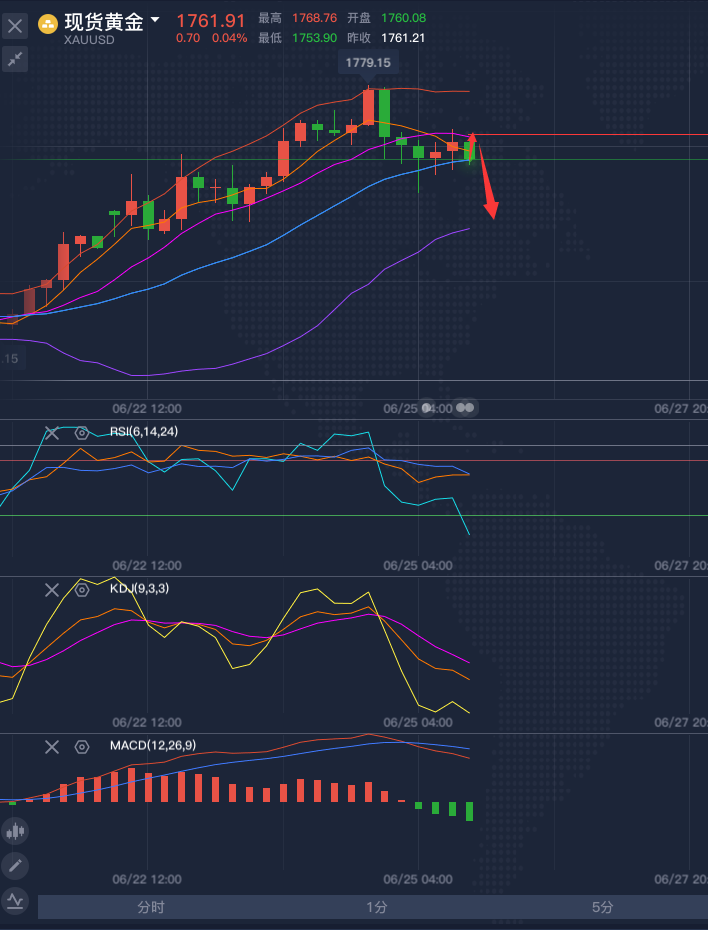Switch to the 1分 timeframe tab
Image resolution: width=708 pixels, height=930 pixels.
[376, 907]
